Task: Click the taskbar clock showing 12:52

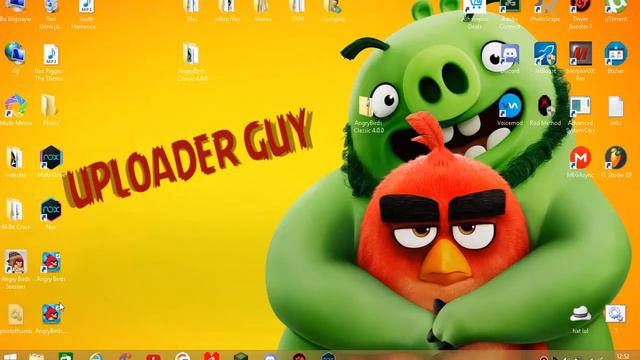Action: coord(622,357)
